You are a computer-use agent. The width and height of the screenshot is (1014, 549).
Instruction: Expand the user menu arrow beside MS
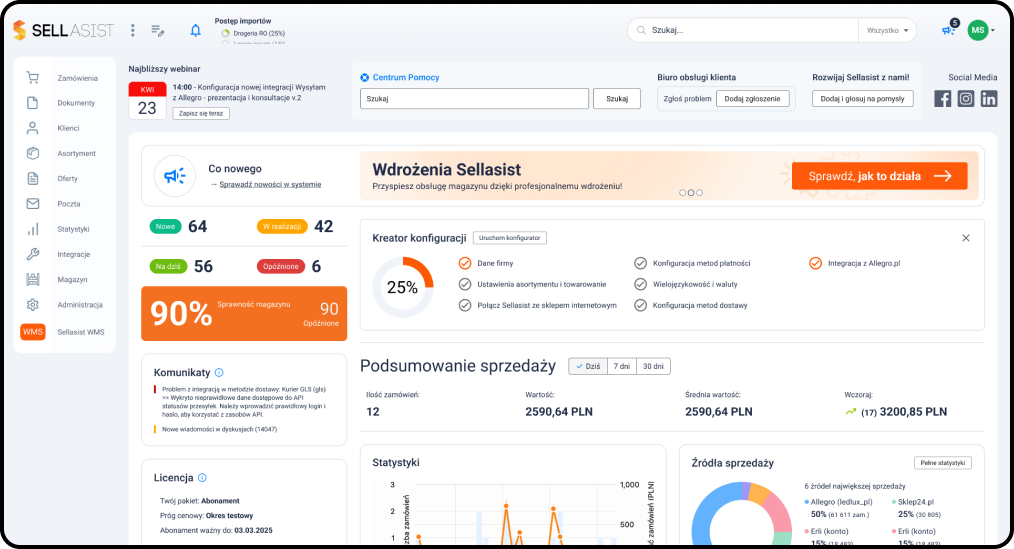[x=993, y=30]
